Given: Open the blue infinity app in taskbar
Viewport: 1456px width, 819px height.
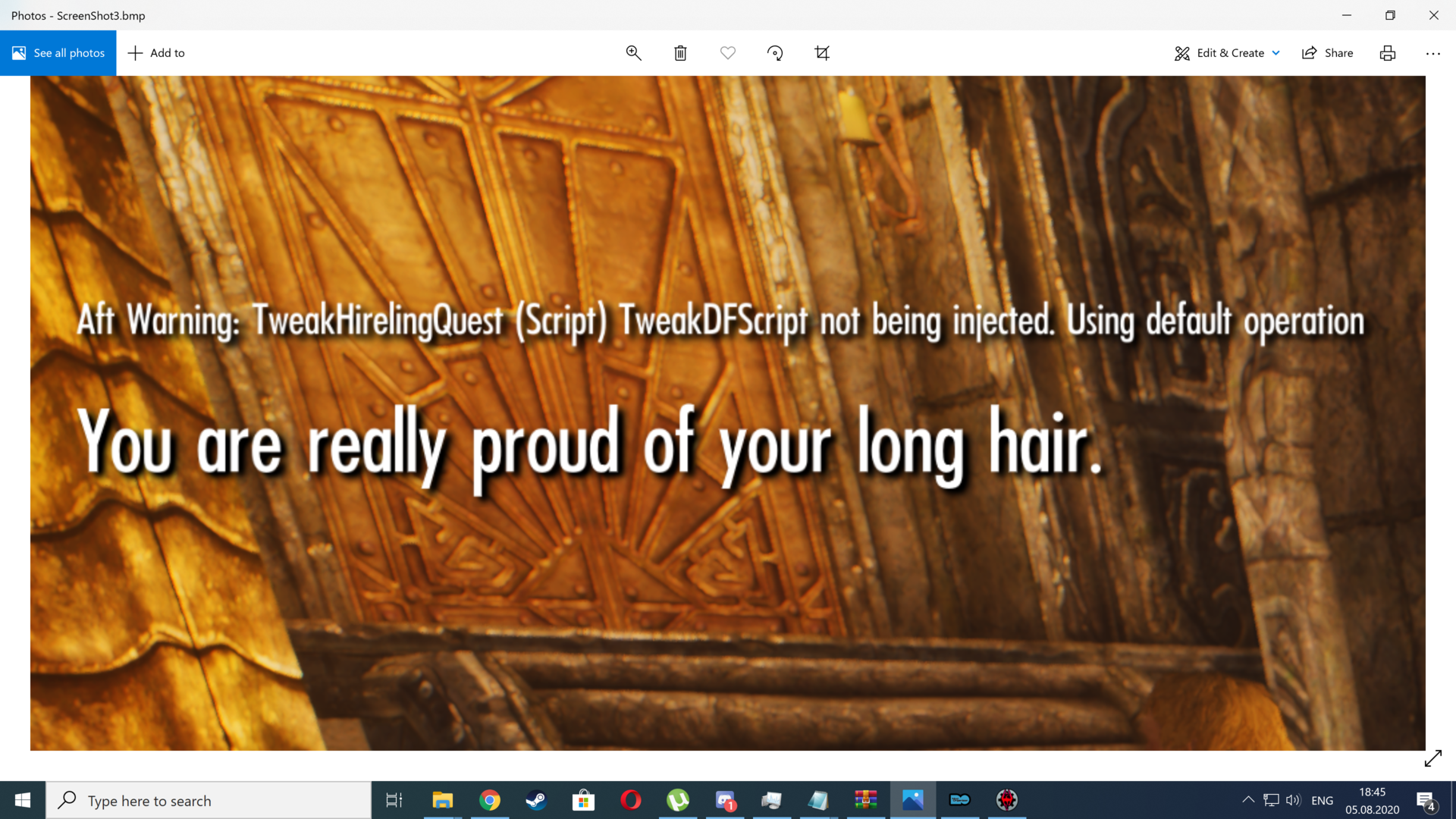Looking at the screenshot, I should 960,800.
